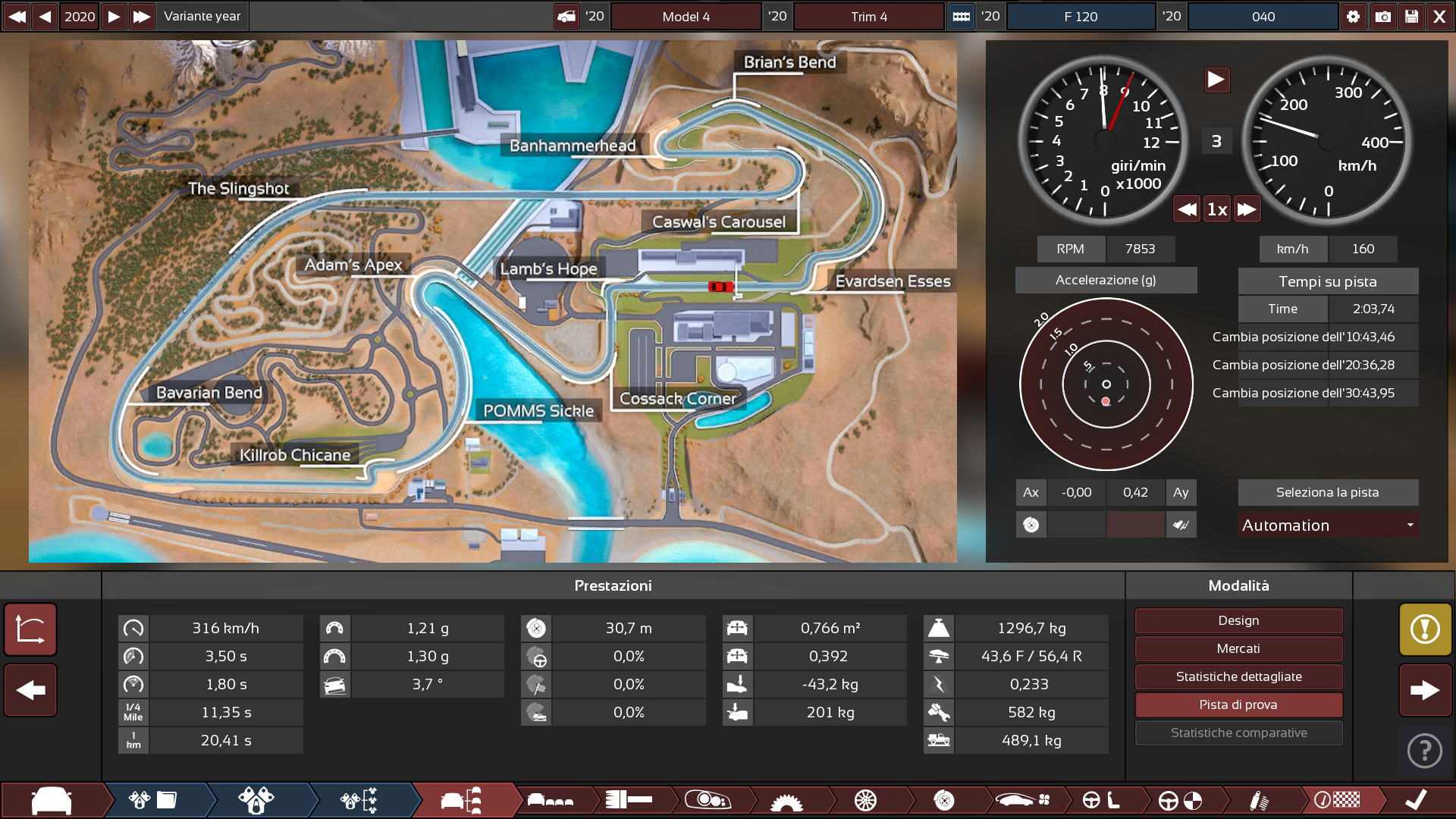Click the RPM value 7853

(x=1141, y=249)
